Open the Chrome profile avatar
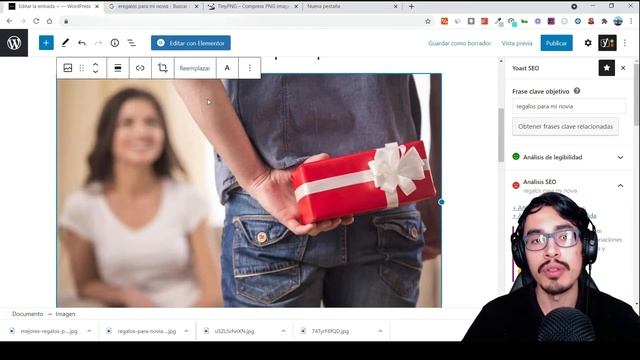Image resolution: width=640 pixels, height=360 pixels. coord(618,21)
